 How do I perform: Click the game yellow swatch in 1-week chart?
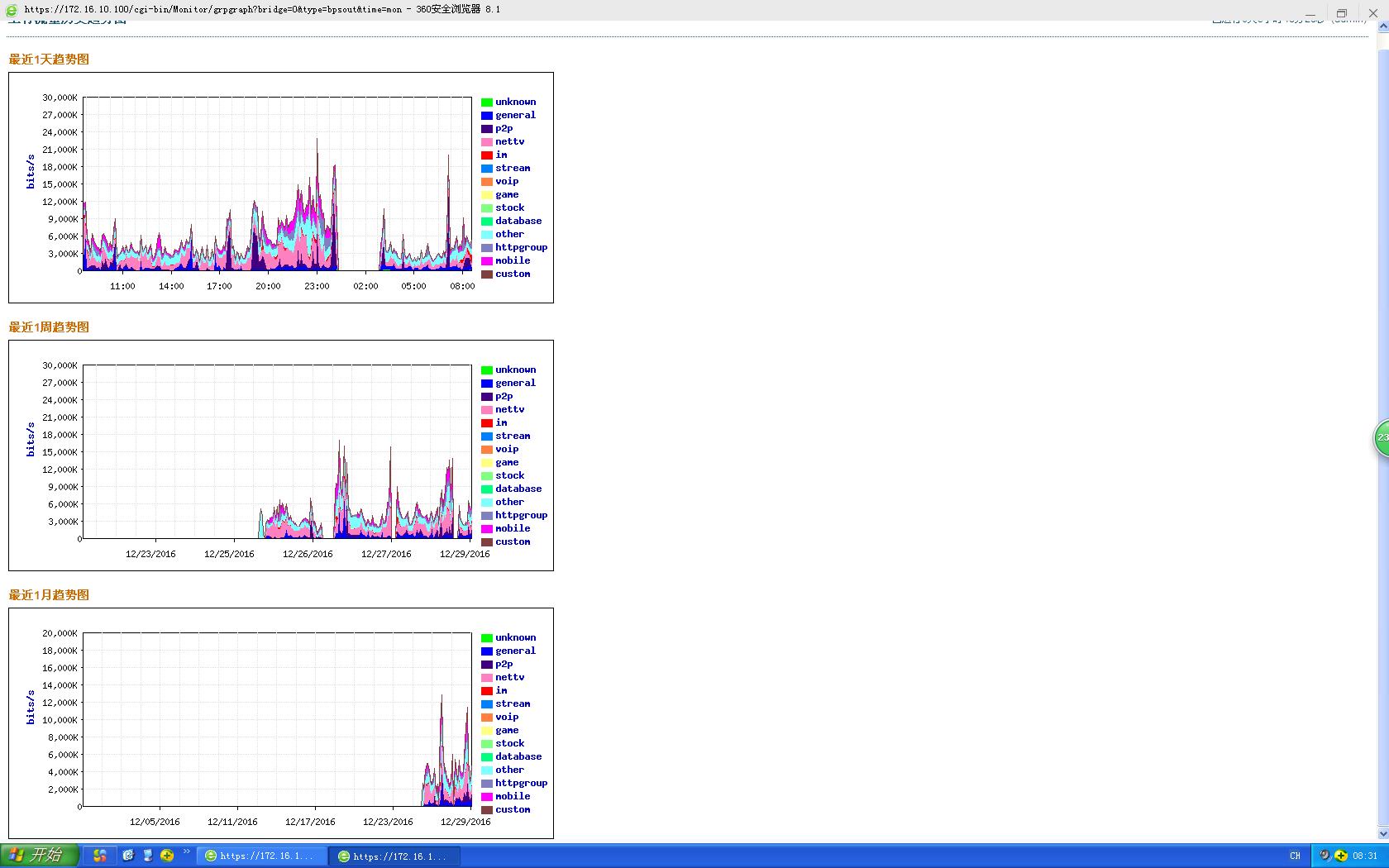click(x=487, y=463)
